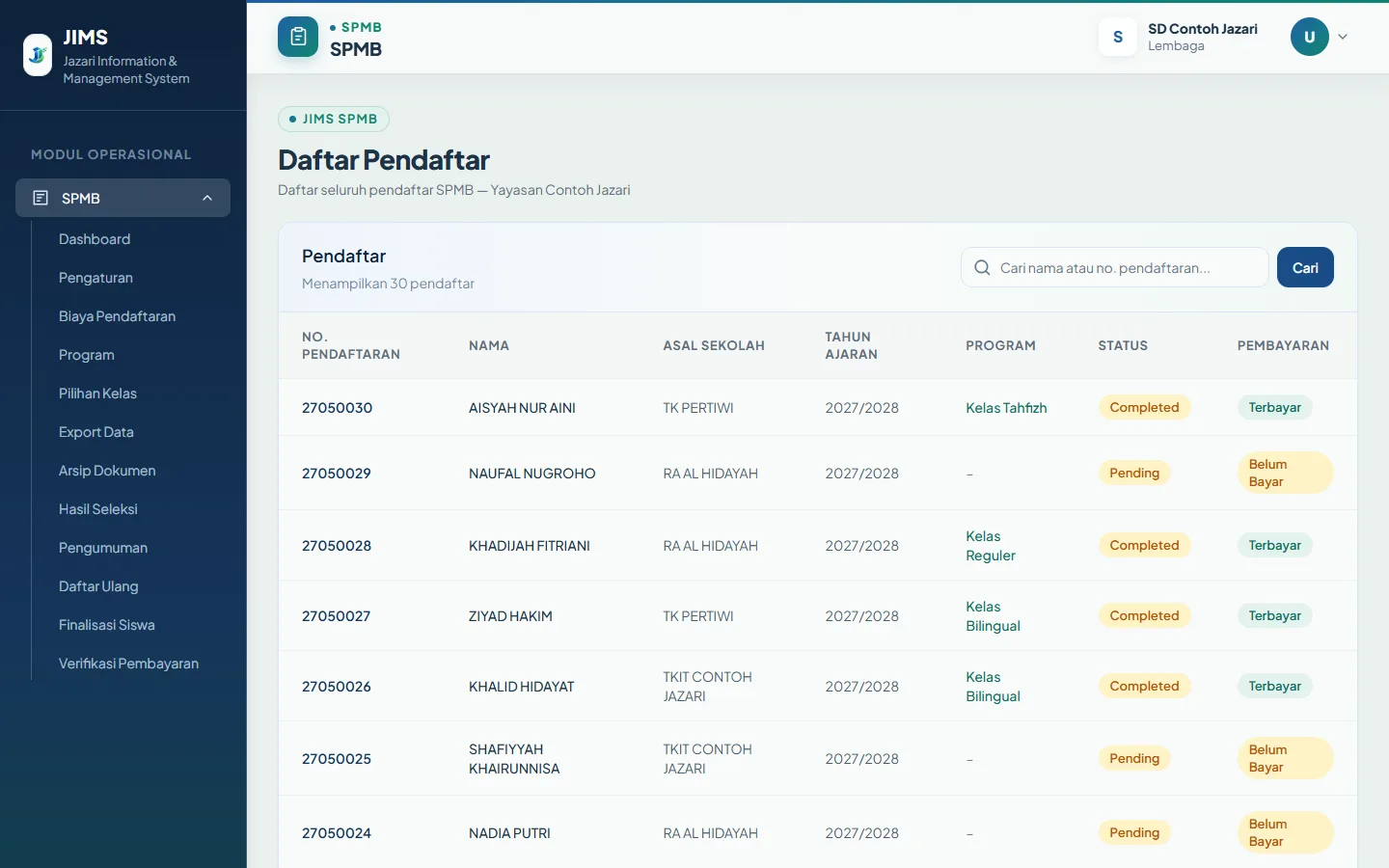Click Completed status for AISYAH NUR AINI

click(x=1144, y=407)
